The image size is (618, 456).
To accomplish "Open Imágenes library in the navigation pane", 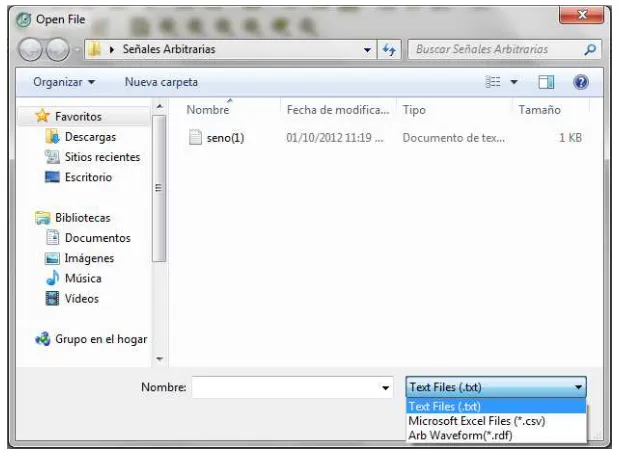I will 89,258.
